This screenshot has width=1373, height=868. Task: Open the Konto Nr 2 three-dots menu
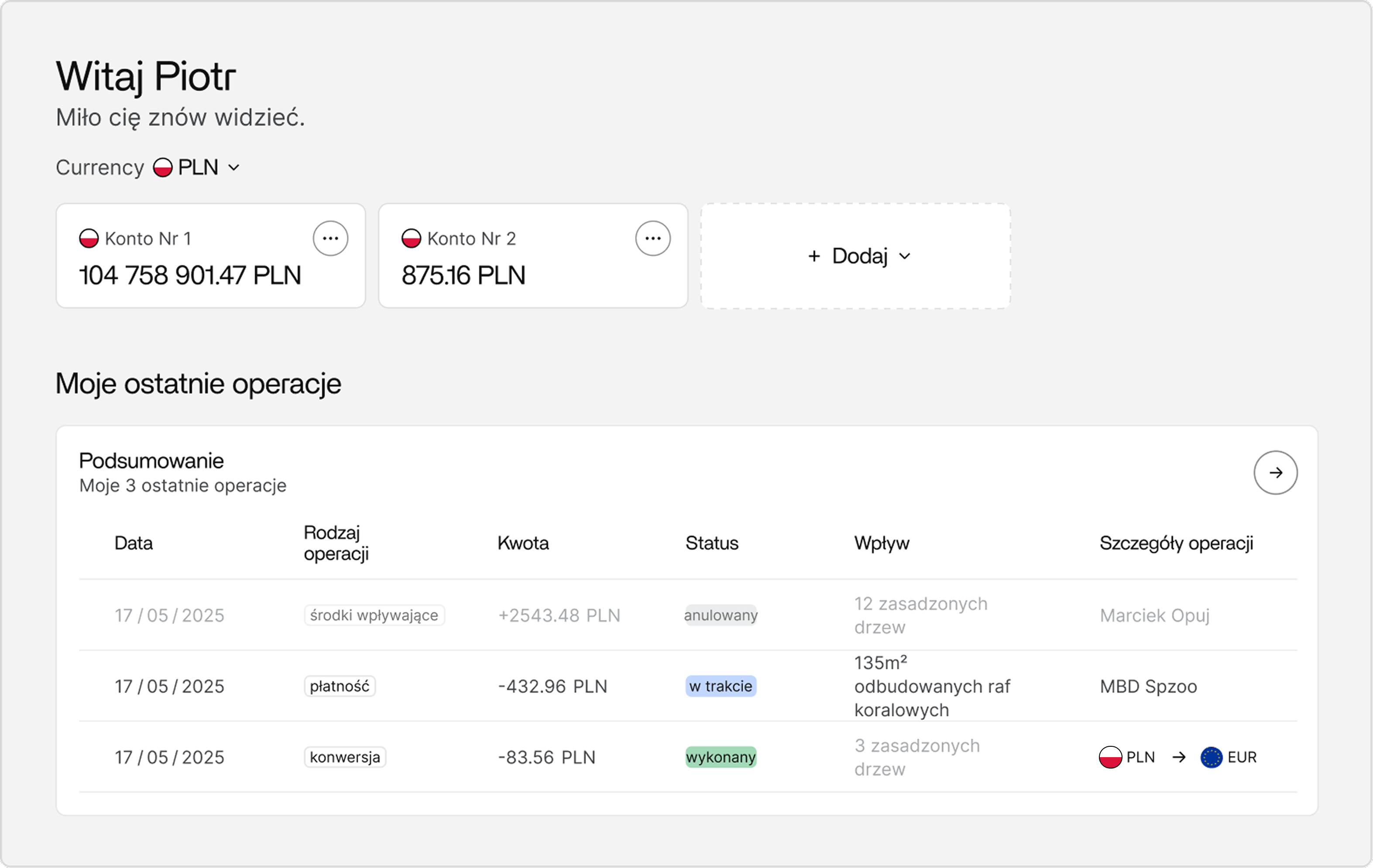pos(652,238)
